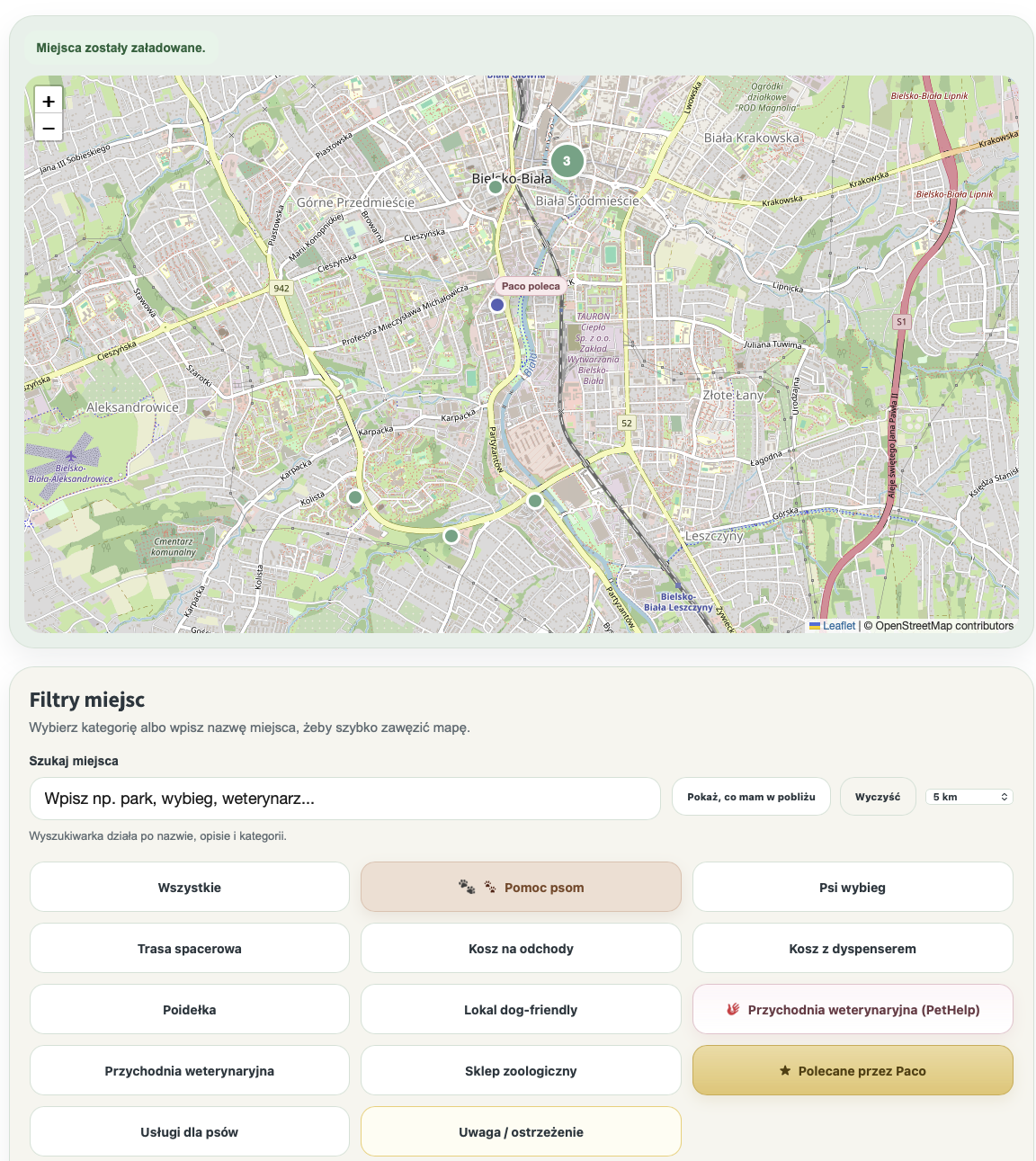Select the Lokal dog-friendly filter
The image size is (1036, 1161).
(x=521, y=1010)
